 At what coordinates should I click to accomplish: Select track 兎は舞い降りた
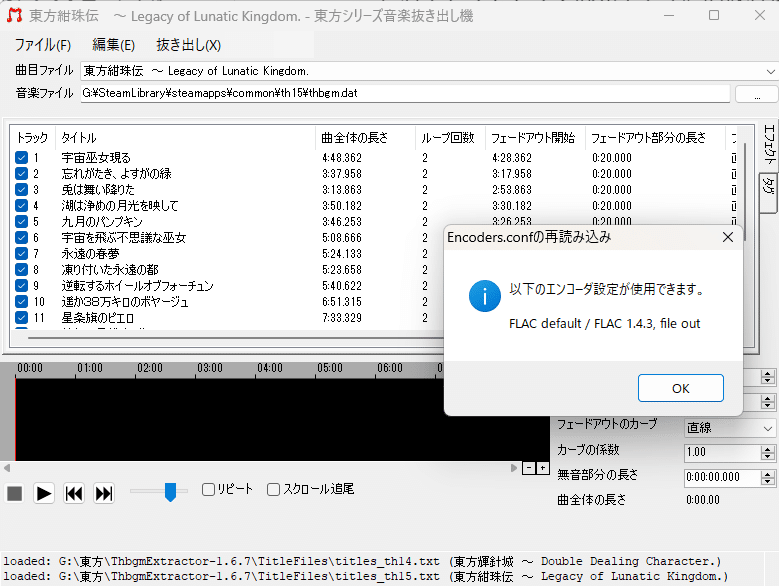(98, 190)
